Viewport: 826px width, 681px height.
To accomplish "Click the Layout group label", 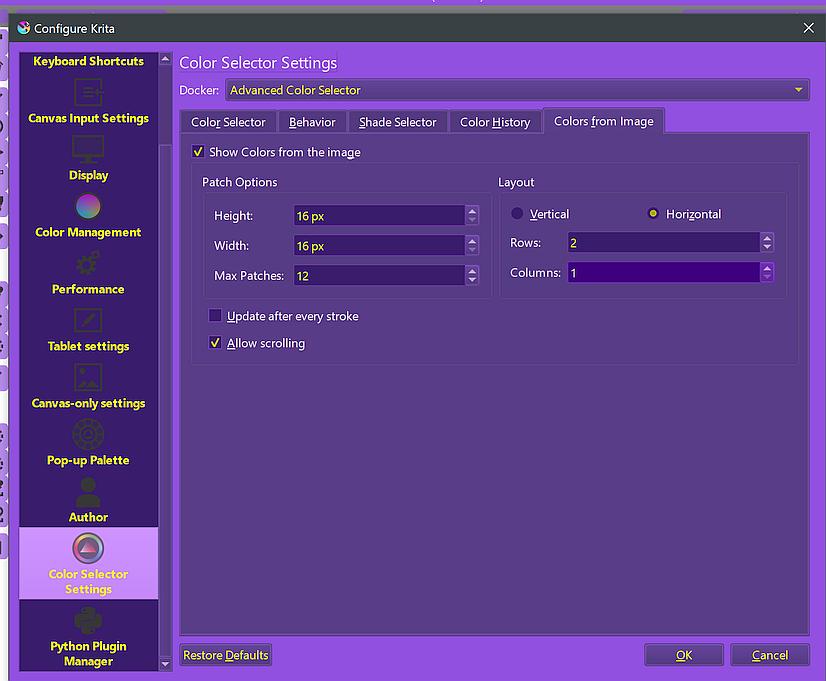I will coord(516,182).
